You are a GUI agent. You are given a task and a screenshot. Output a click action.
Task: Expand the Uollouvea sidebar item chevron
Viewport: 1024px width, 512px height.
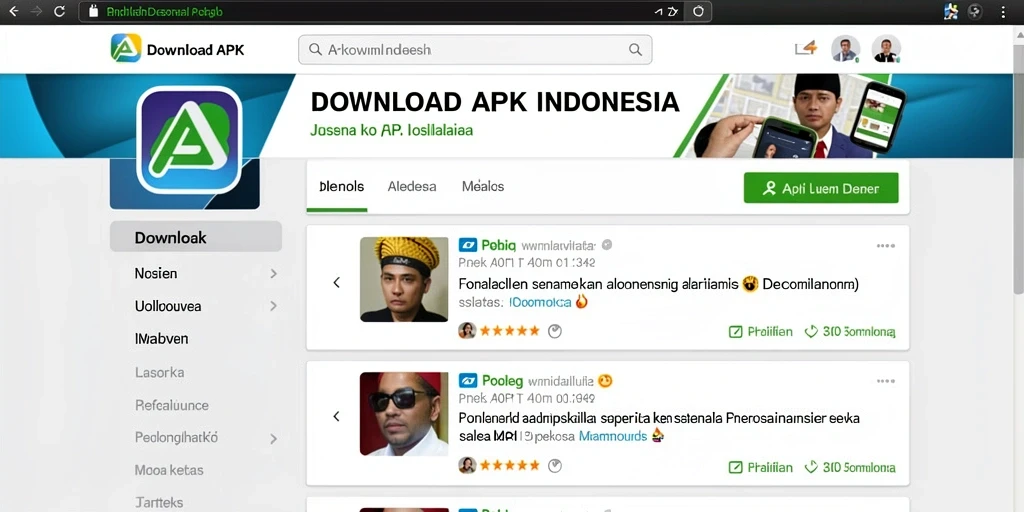[274, 306]
